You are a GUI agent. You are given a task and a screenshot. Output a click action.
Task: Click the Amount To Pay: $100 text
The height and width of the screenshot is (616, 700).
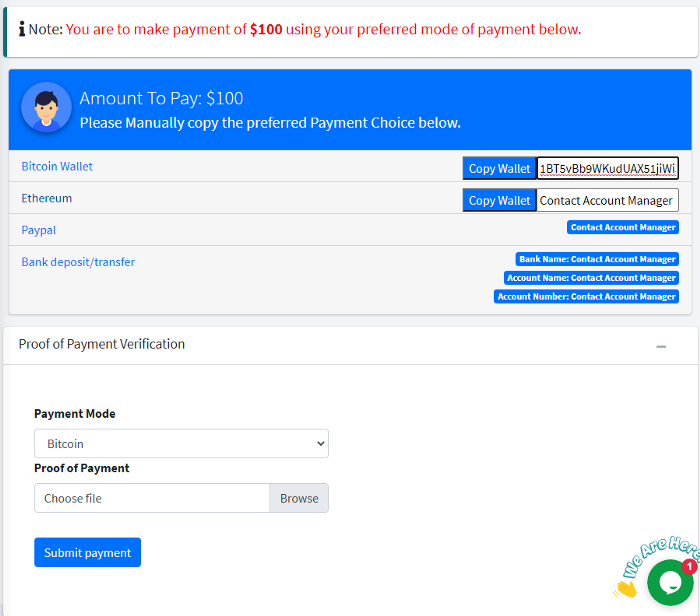pyautogui.click(x=161, y=98)
